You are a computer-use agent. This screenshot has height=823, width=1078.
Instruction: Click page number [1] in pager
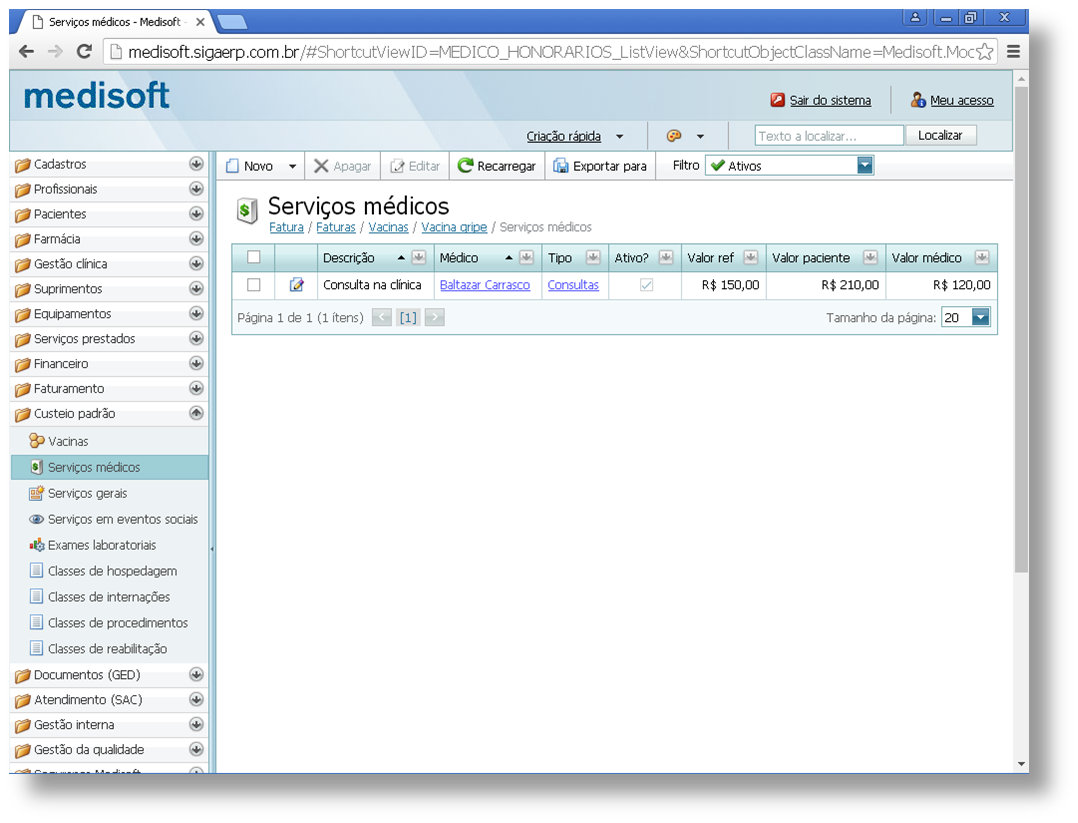tap(408, 318)
